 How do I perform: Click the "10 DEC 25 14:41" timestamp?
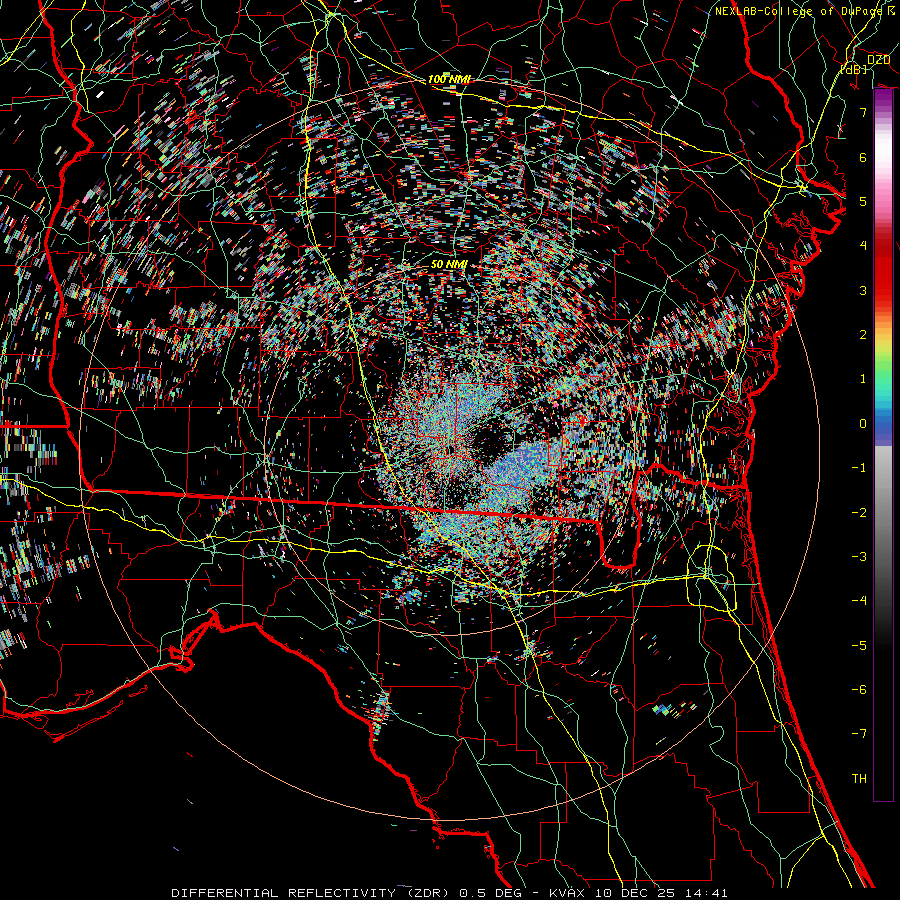[x=661, y=893]
